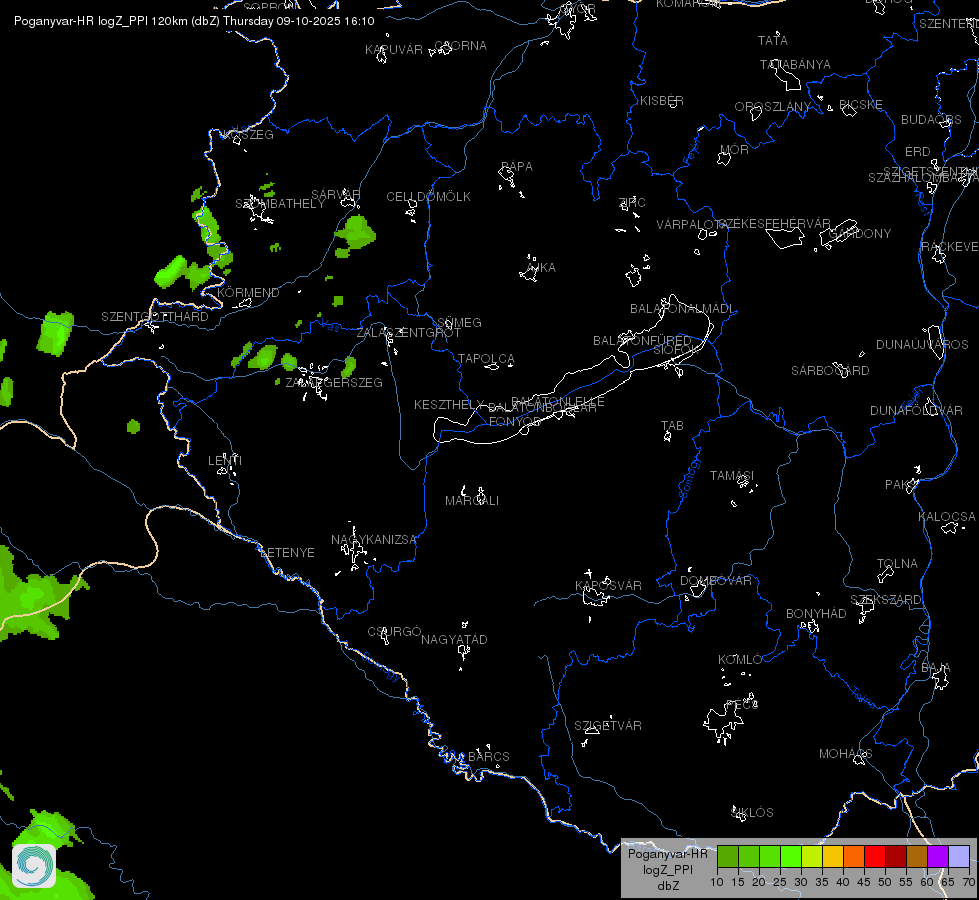Click the radar title text Poganyvar-HR logZ_PPI 120km
This screenshot has width=979, height=900.
click(101, 21)
